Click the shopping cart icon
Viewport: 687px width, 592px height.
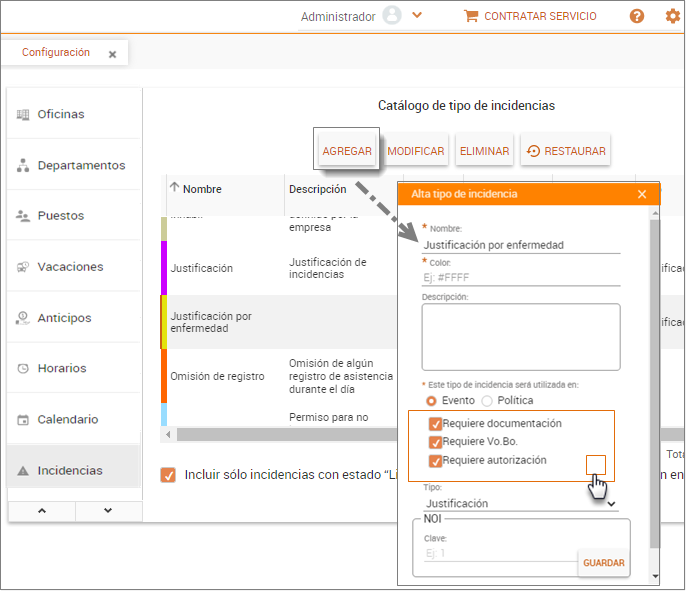(471, 16)
